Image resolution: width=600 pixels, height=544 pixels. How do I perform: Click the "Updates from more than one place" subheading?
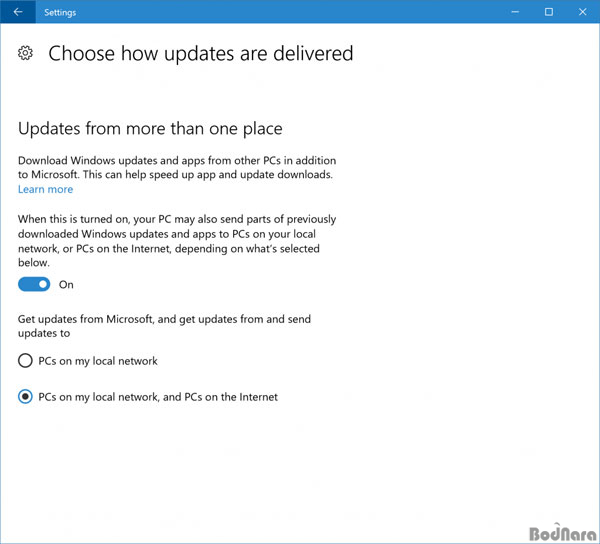click(150, 129)
